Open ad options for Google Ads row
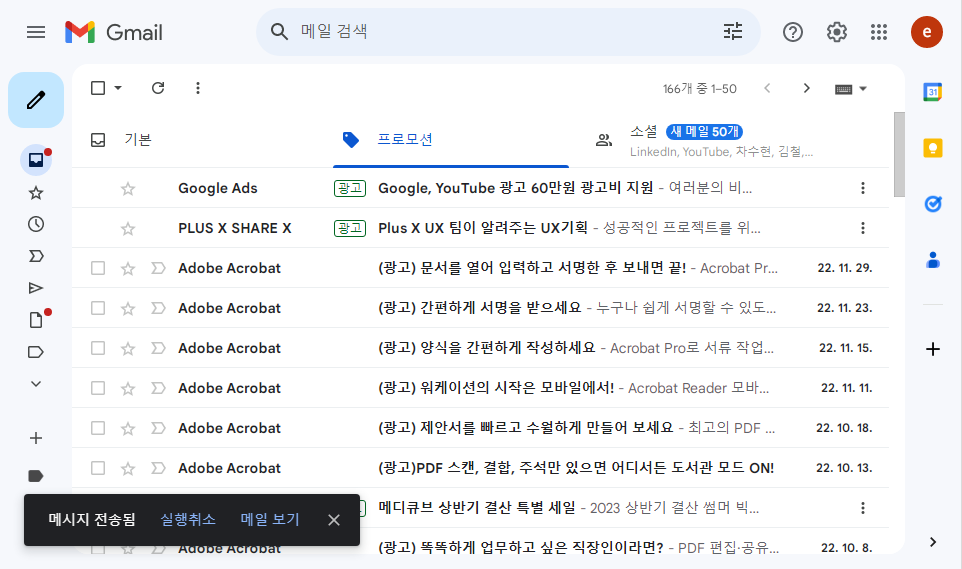This screenshot has height=569, width=962. pyautogui.click(x=863, y=188)
